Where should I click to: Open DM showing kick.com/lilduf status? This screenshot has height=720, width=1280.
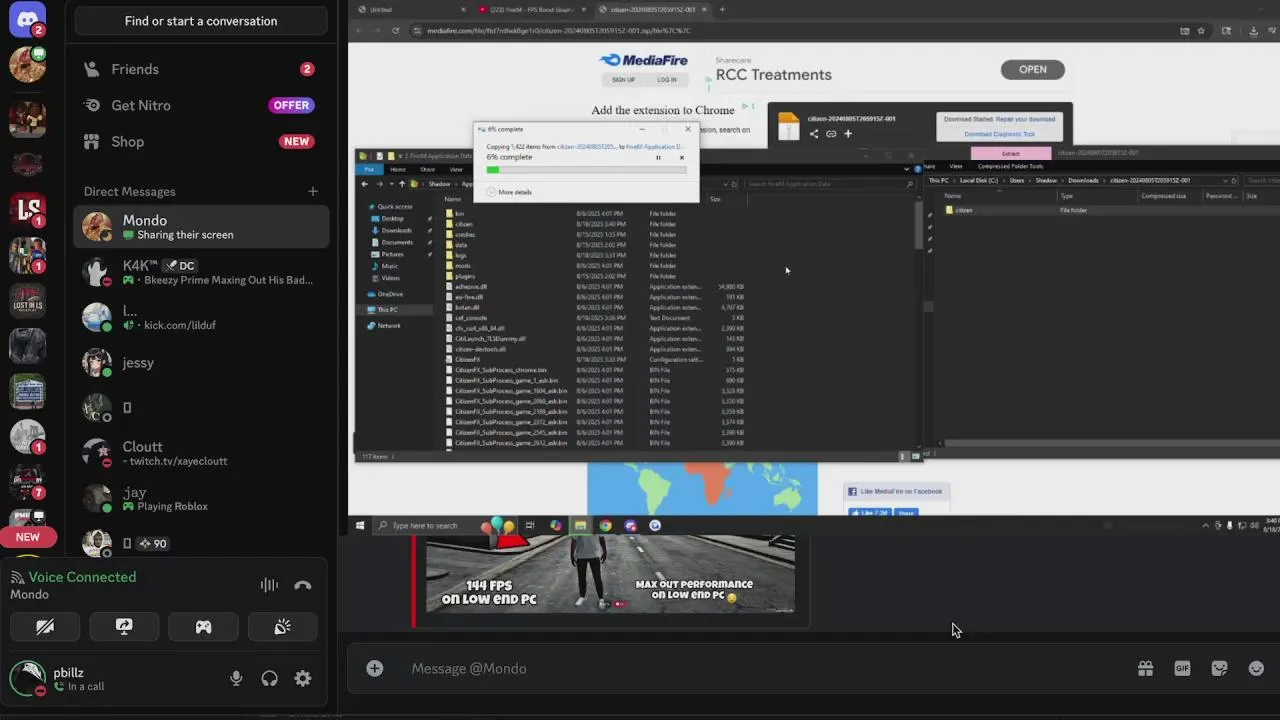(x=201, y=317)
